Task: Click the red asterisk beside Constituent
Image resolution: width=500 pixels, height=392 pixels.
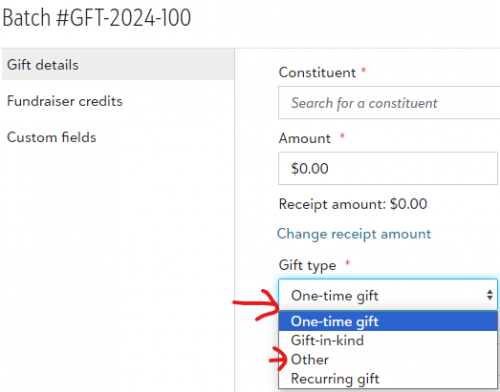Action: (x=364, y=70)
